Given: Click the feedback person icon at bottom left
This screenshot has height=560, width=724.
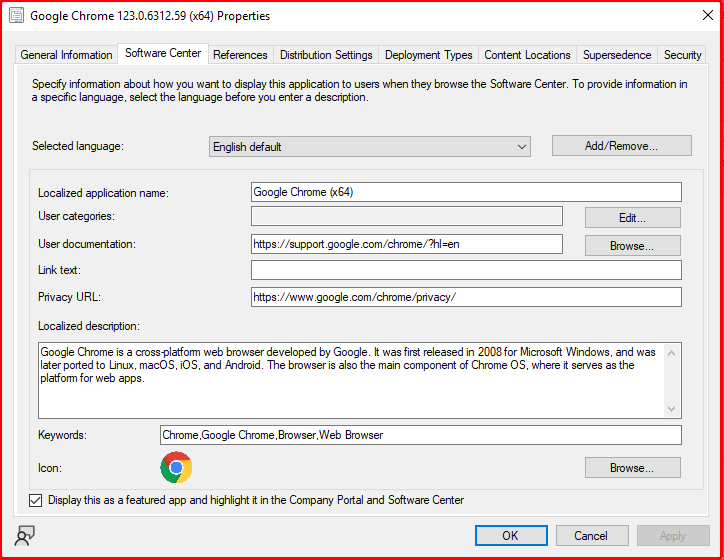Looking at the screenshot, I should click(24, 536).
